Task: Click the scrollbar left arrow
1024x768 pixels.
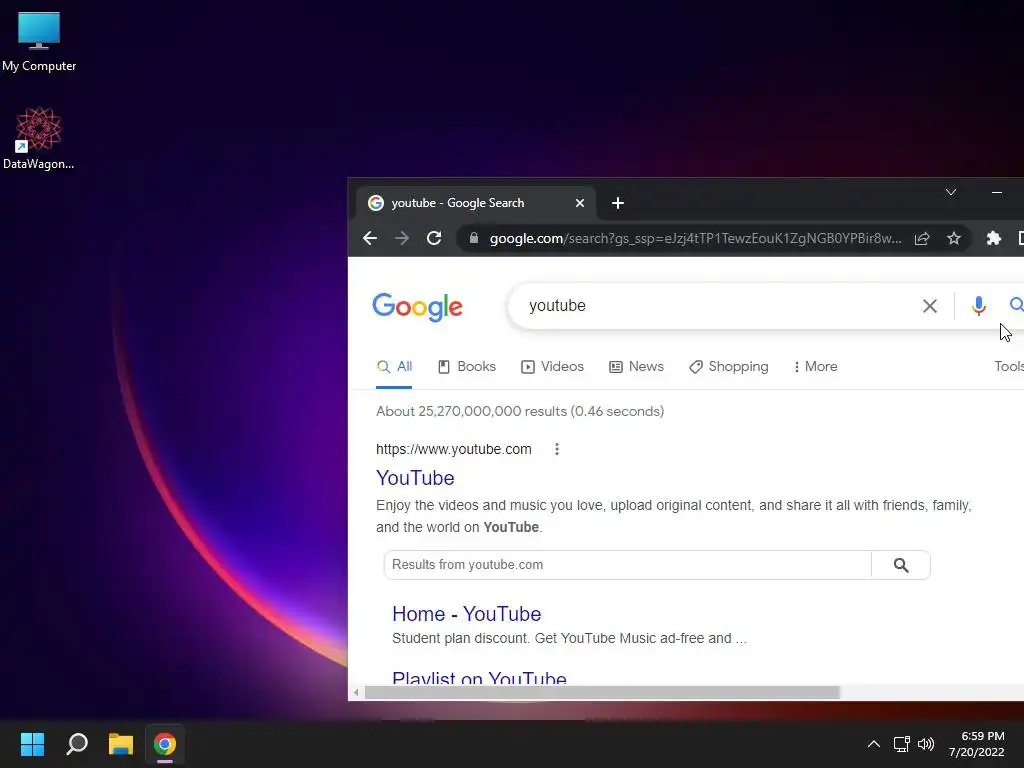Action: click(356, 692)
